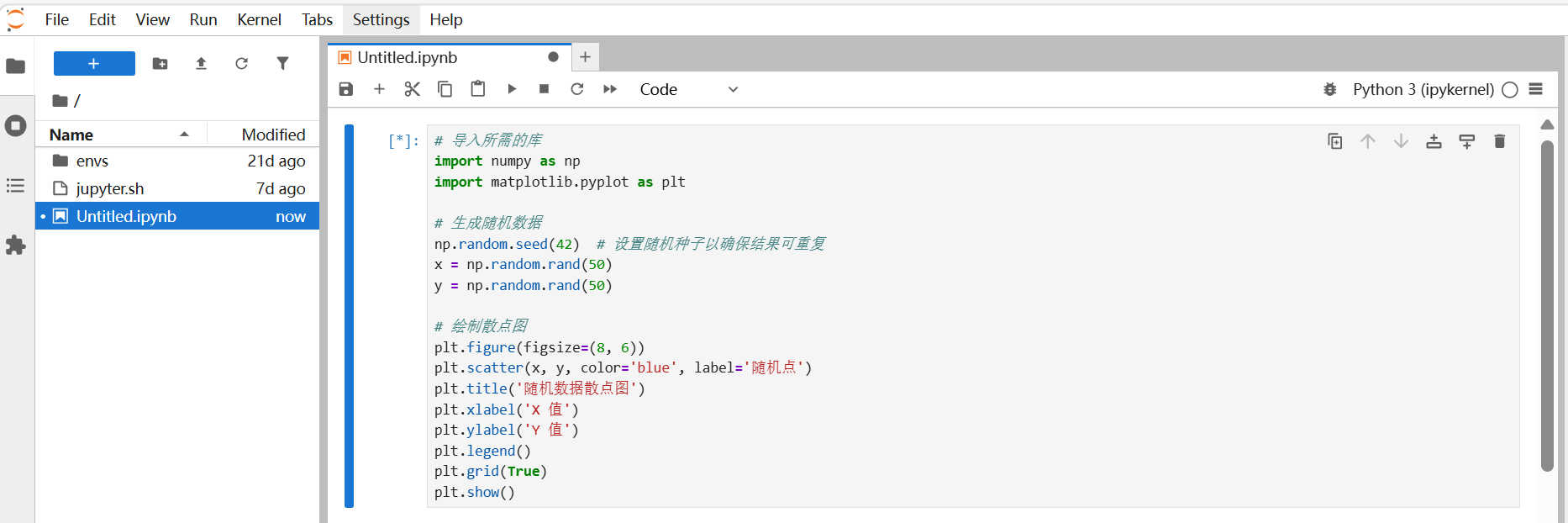Open the envs folder in file browser
Screen dimensions: 1568x523
[92, 161]
